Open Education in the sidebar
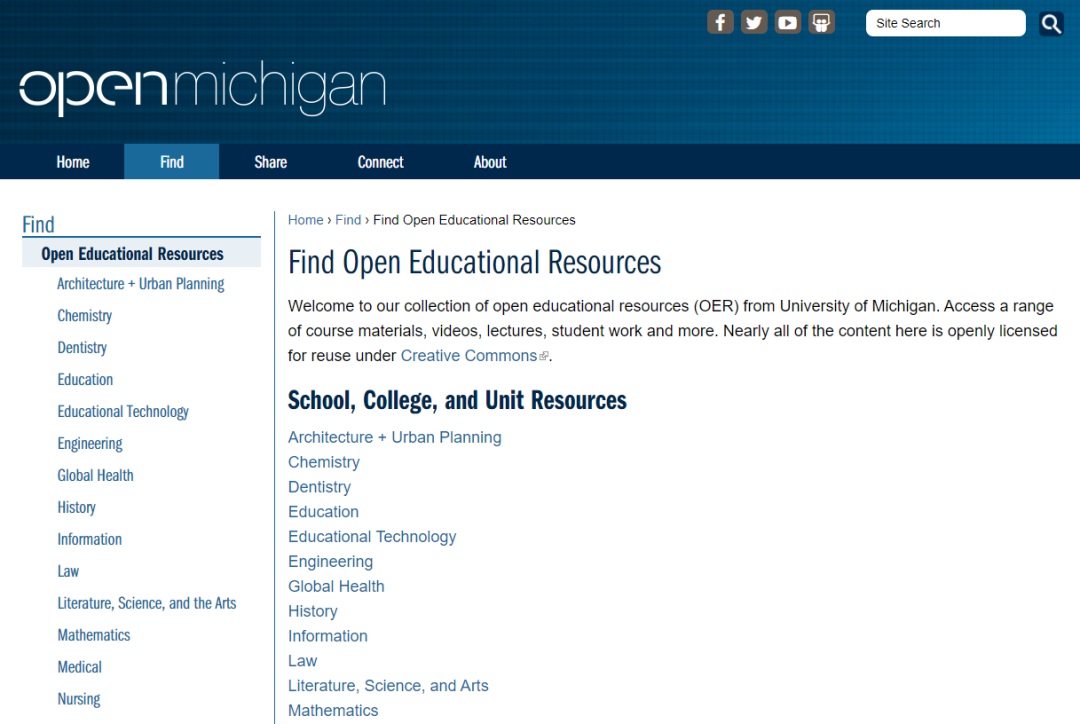The height and width of the screenshot is (724, 1080). (x=85, y=380)
